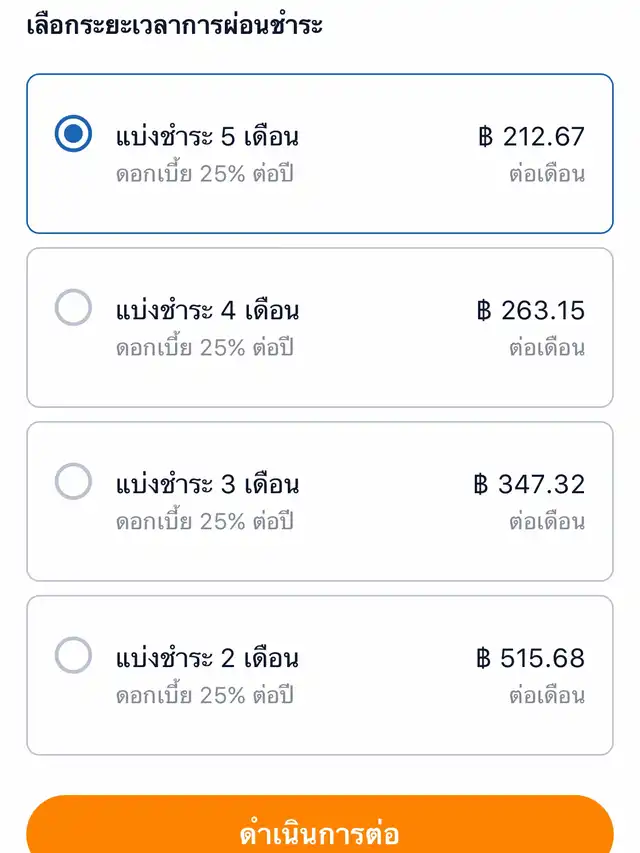The width and height of the screenshot is (640, 853).
Task: Pick the 2-month installment radio button
Action: pos(73,656)
